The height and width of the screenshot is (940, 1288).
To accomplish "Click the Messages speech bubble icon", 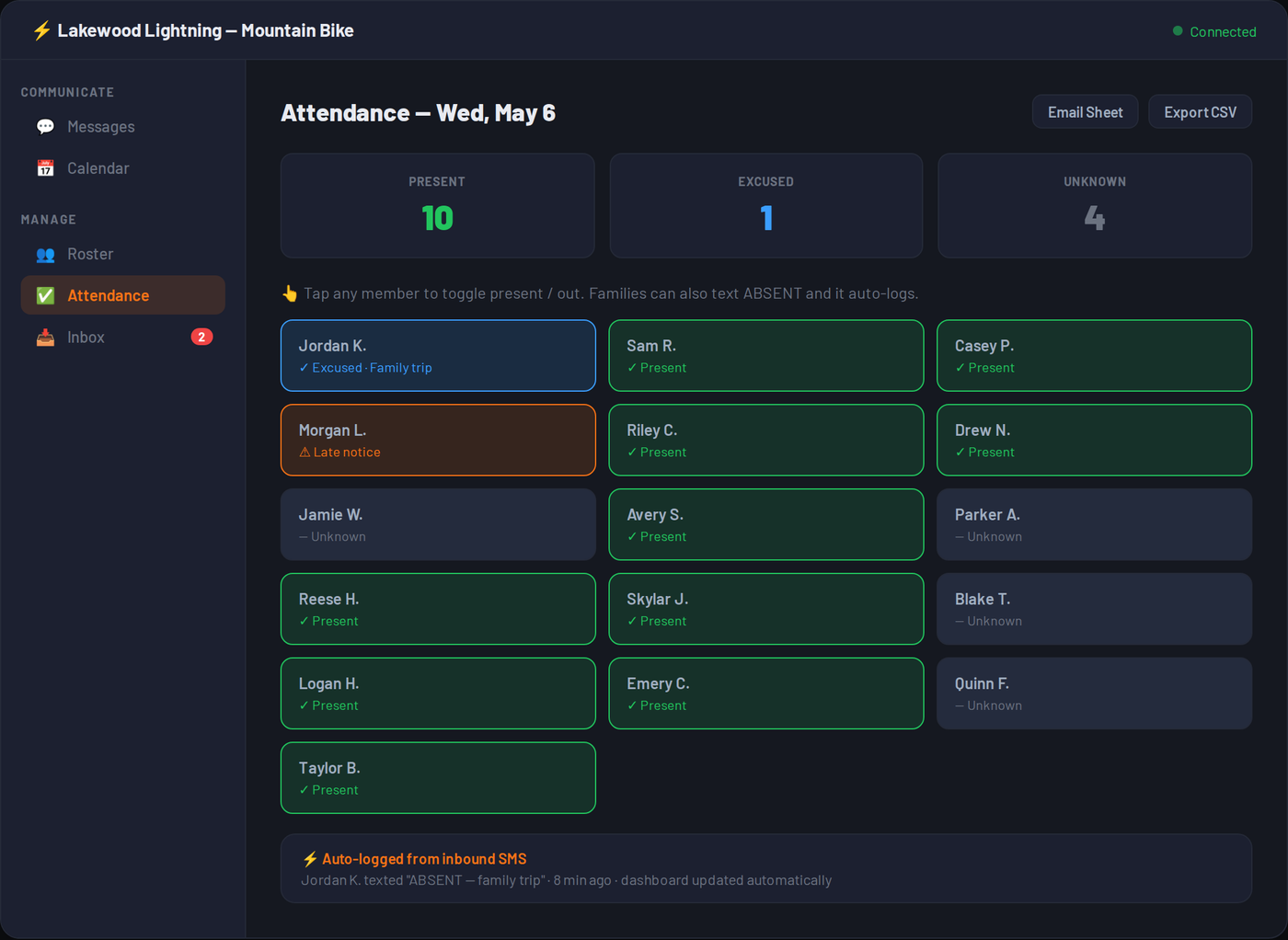I will pos(45,127).
